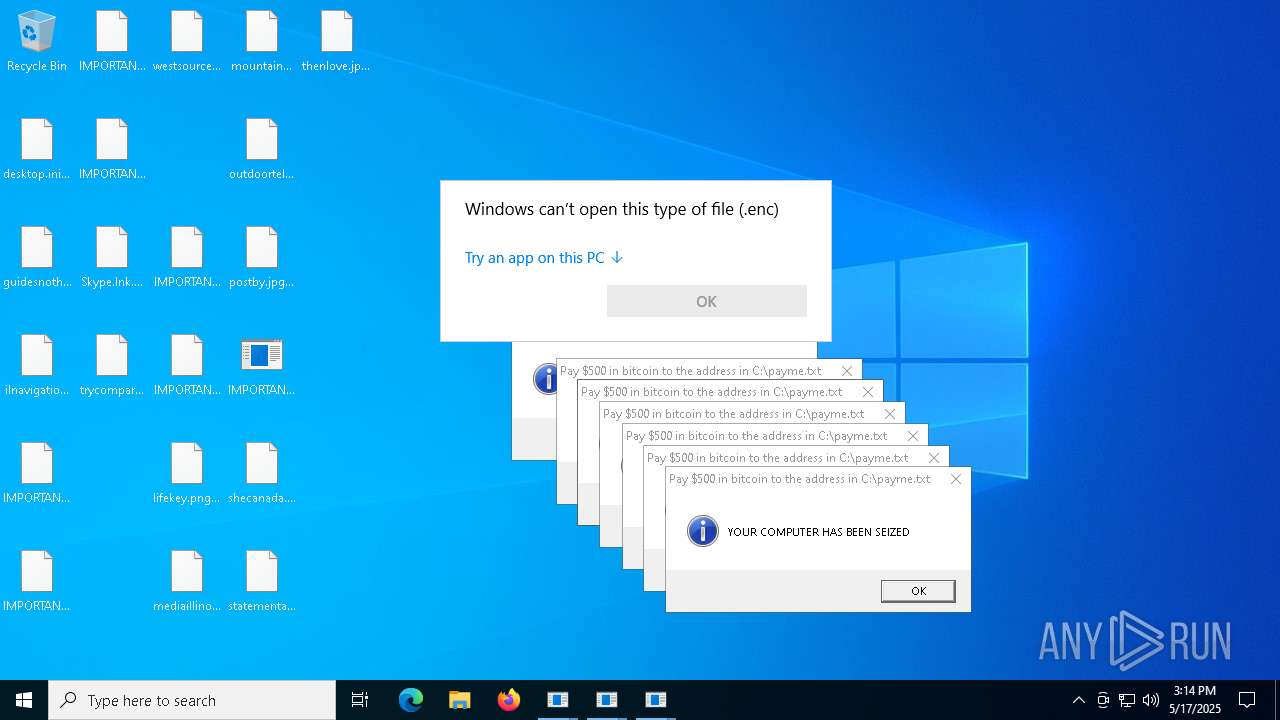Show hidden tray icons chevron
This screenshot has width=1280, height=720.
[x=1078, y=700]
